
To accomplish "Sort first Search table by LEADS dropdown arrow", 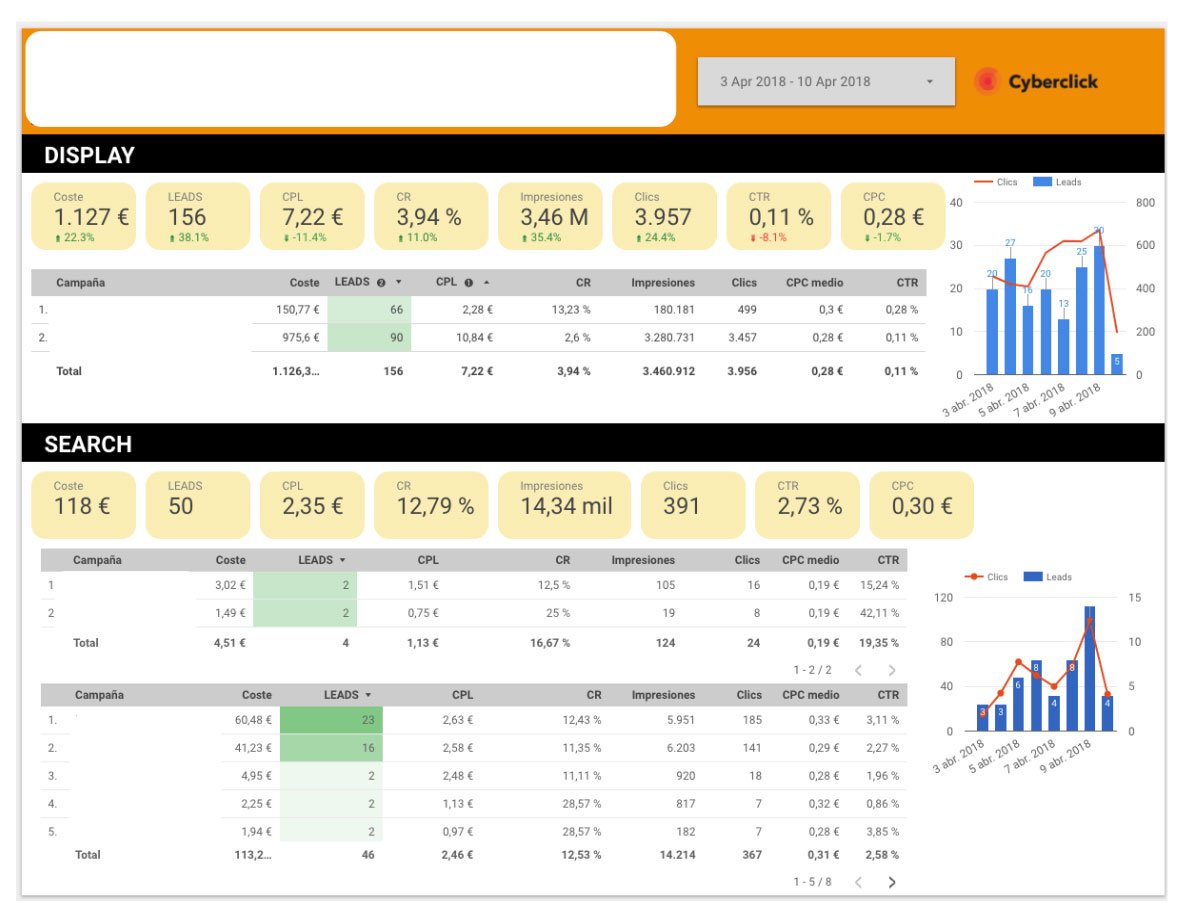I will coord(344,560).
